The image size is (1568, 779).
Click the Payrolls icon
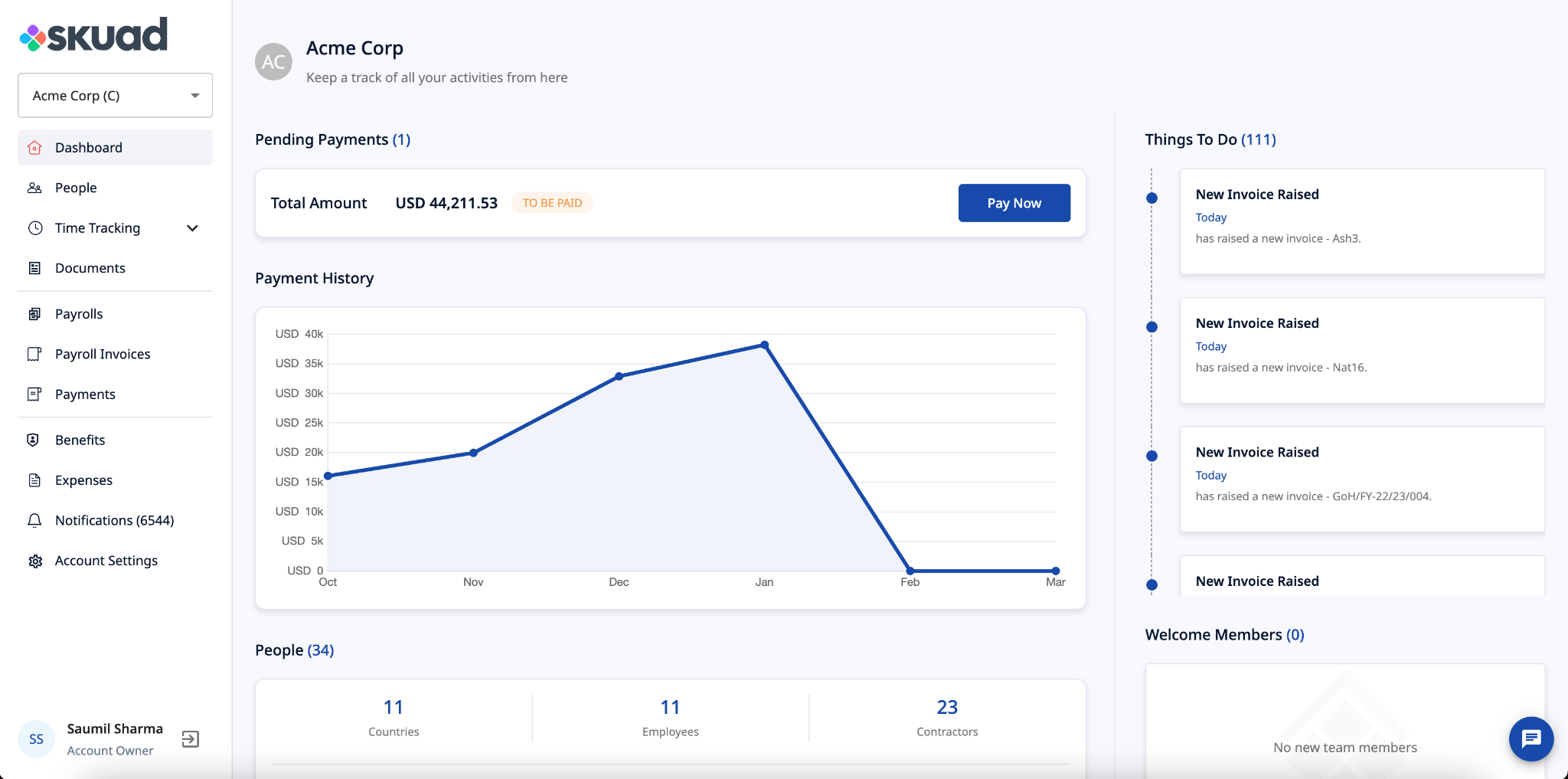click(35, 313)
